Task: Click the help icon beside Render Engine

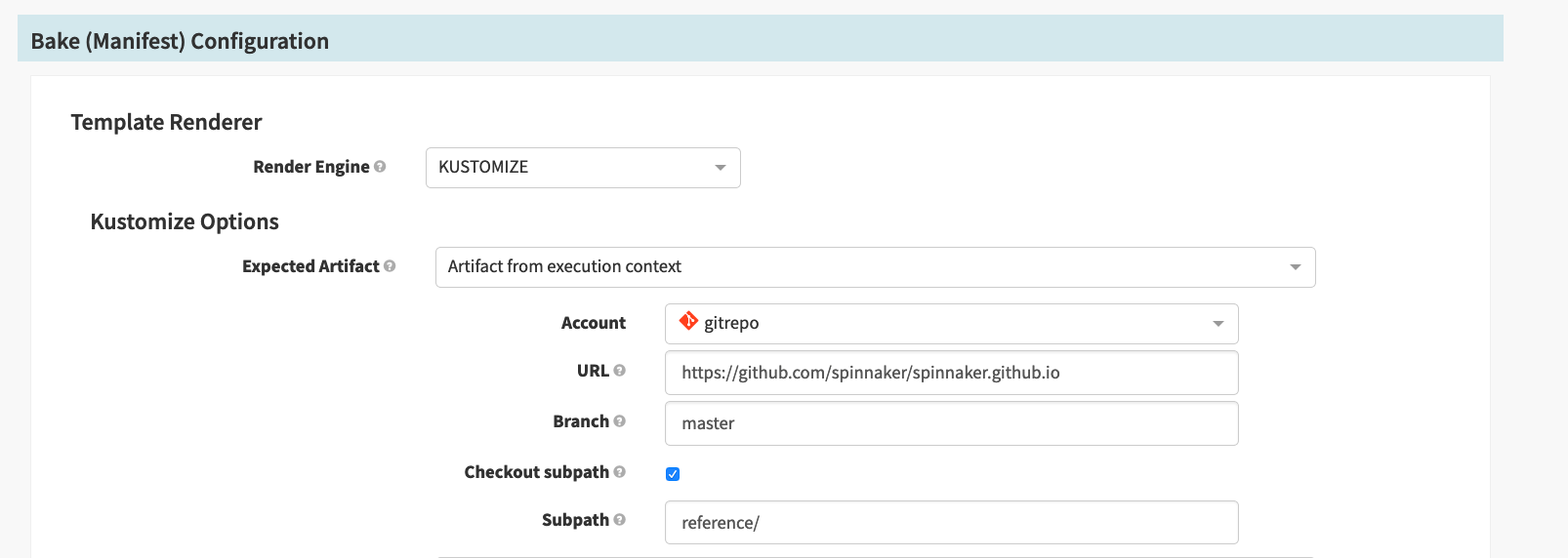Action: pyautogui.click(x=380, y=167)
